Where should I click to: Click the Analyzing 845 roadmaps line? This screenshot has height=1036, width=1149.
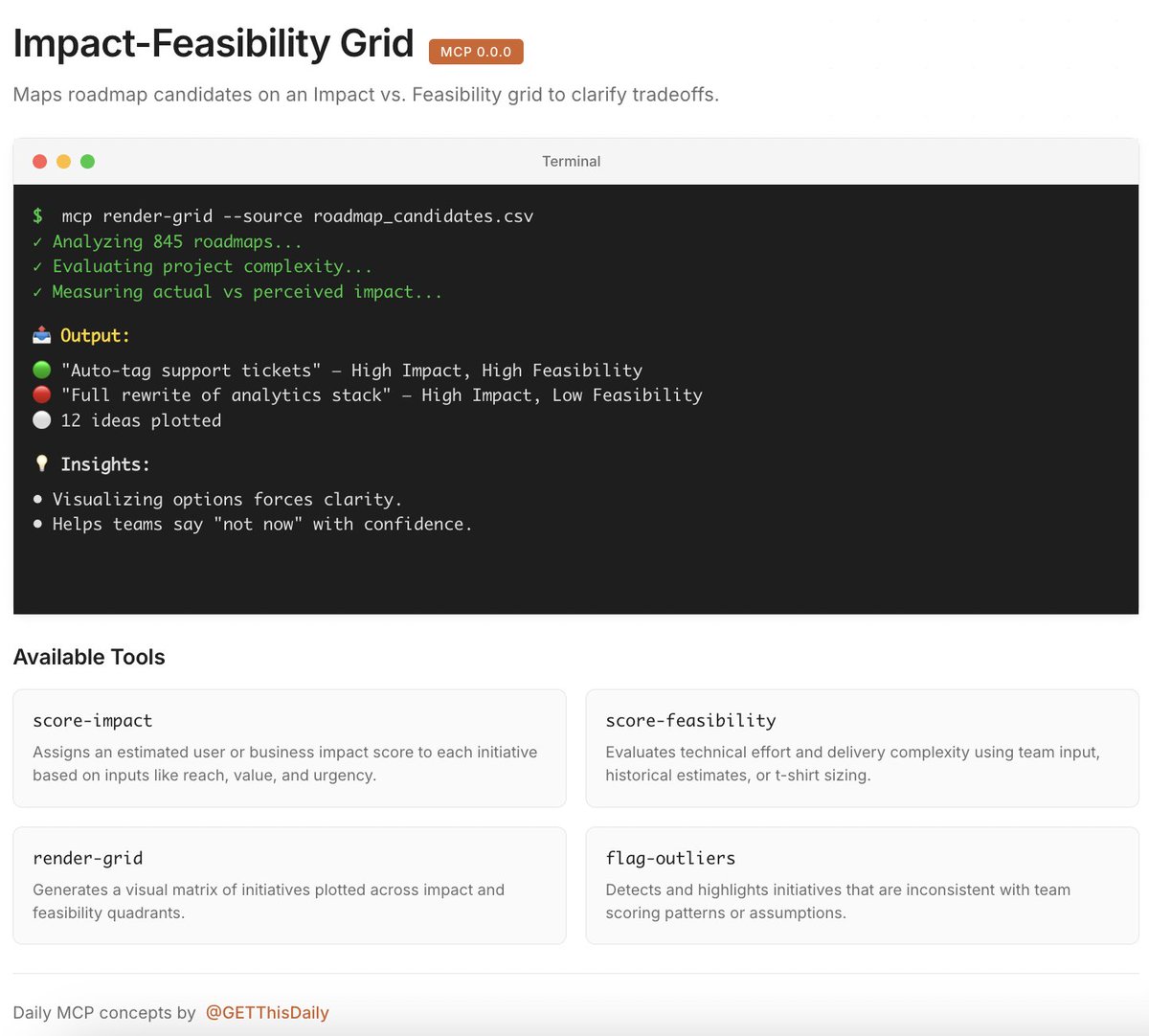(x=168, y=241)
